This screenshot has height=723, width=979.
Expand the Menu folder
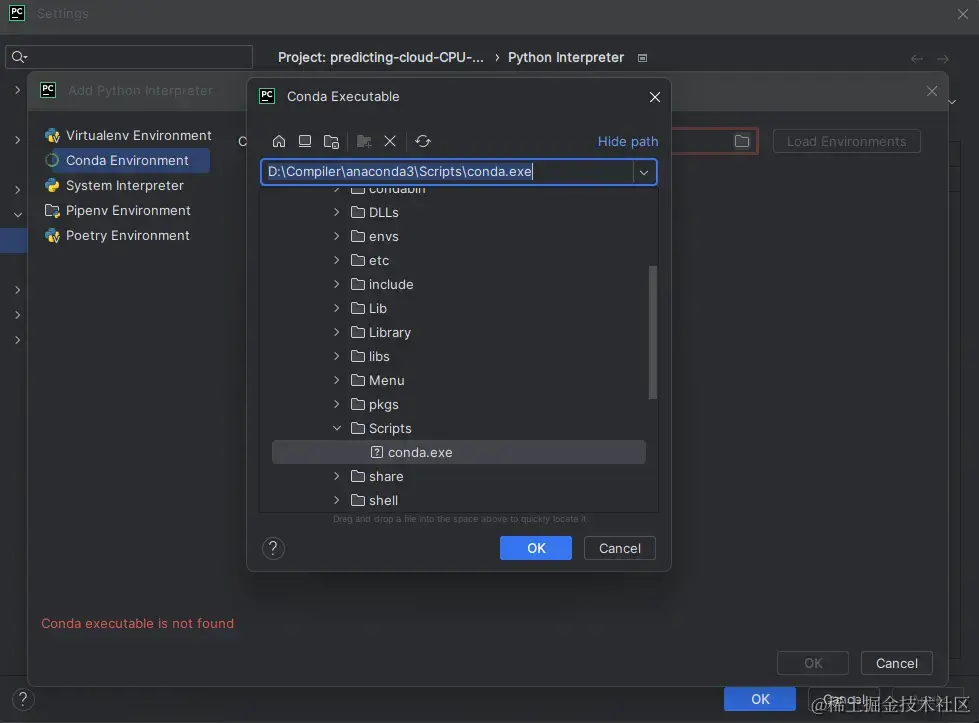(x=337, y=380)
